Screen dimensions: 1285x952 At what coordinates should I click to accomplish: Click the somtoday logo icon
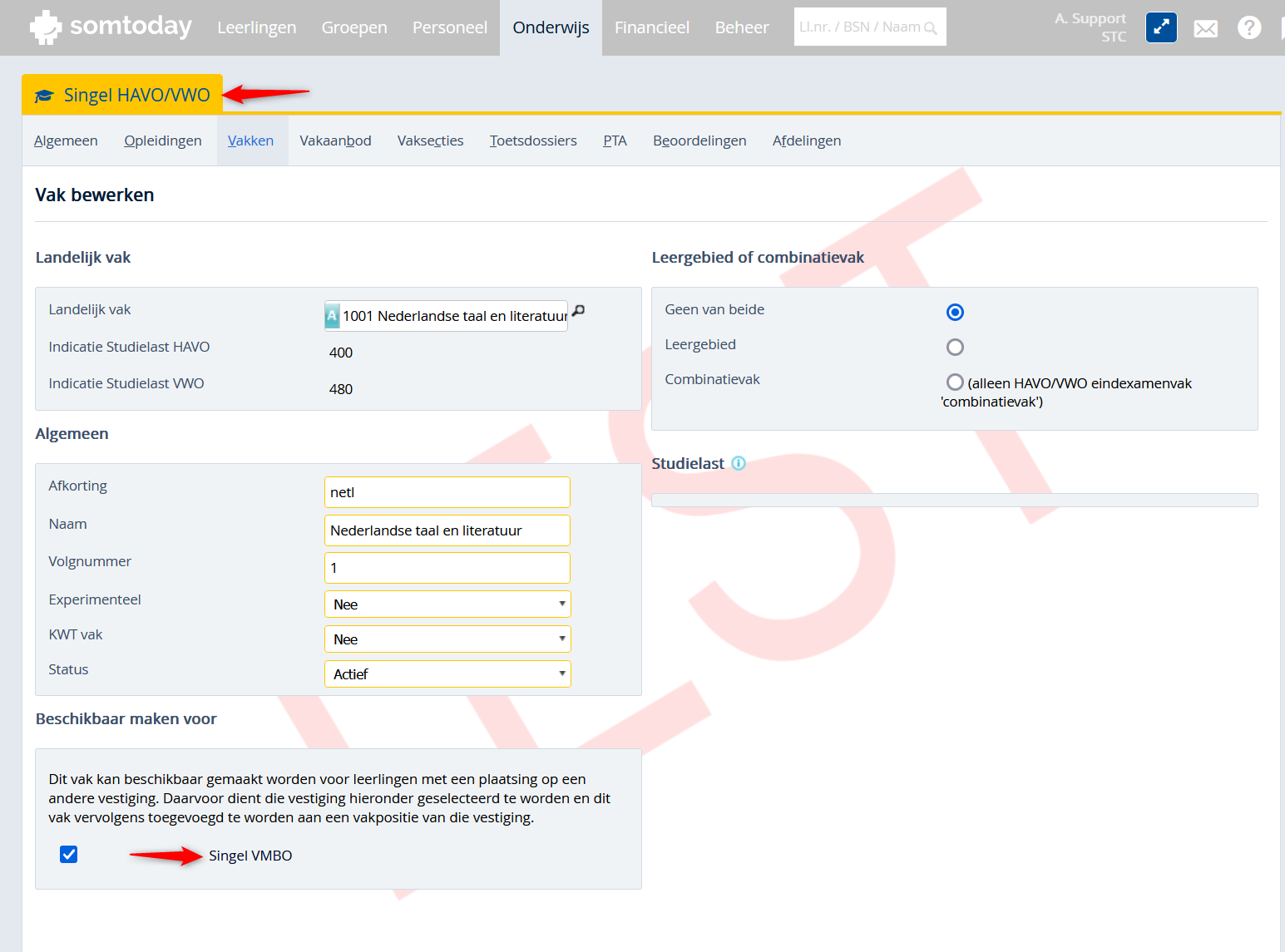click(46, 27)
